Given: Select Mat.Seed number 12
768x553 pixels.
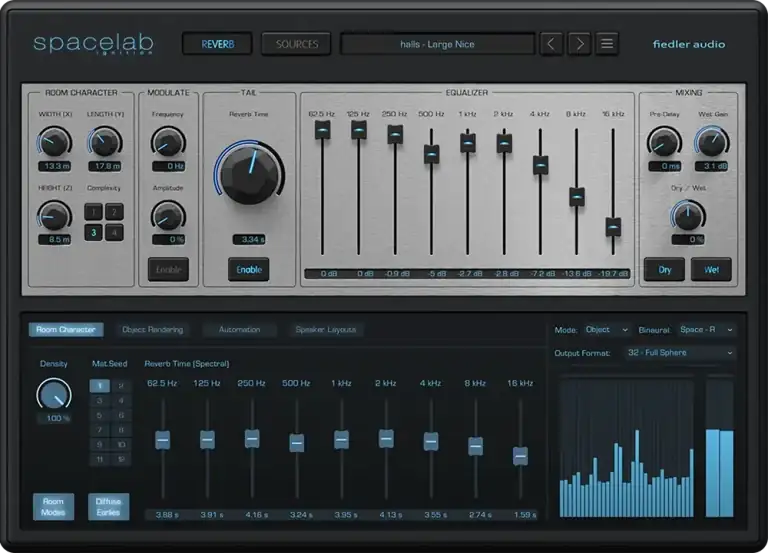Looking at the screenshot, I should pyautogui.click(x=121, y=459).
